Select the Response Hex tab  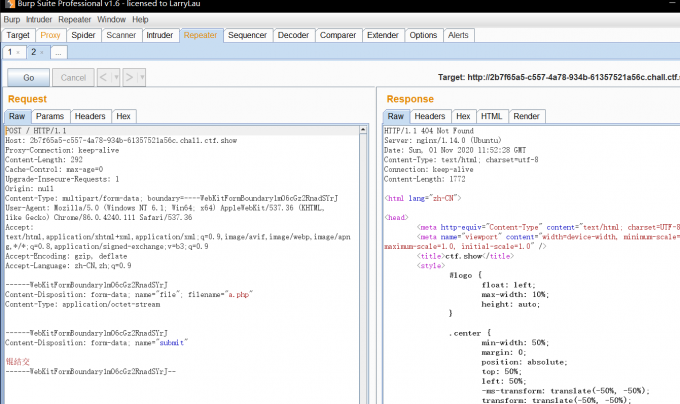[463, 116]
